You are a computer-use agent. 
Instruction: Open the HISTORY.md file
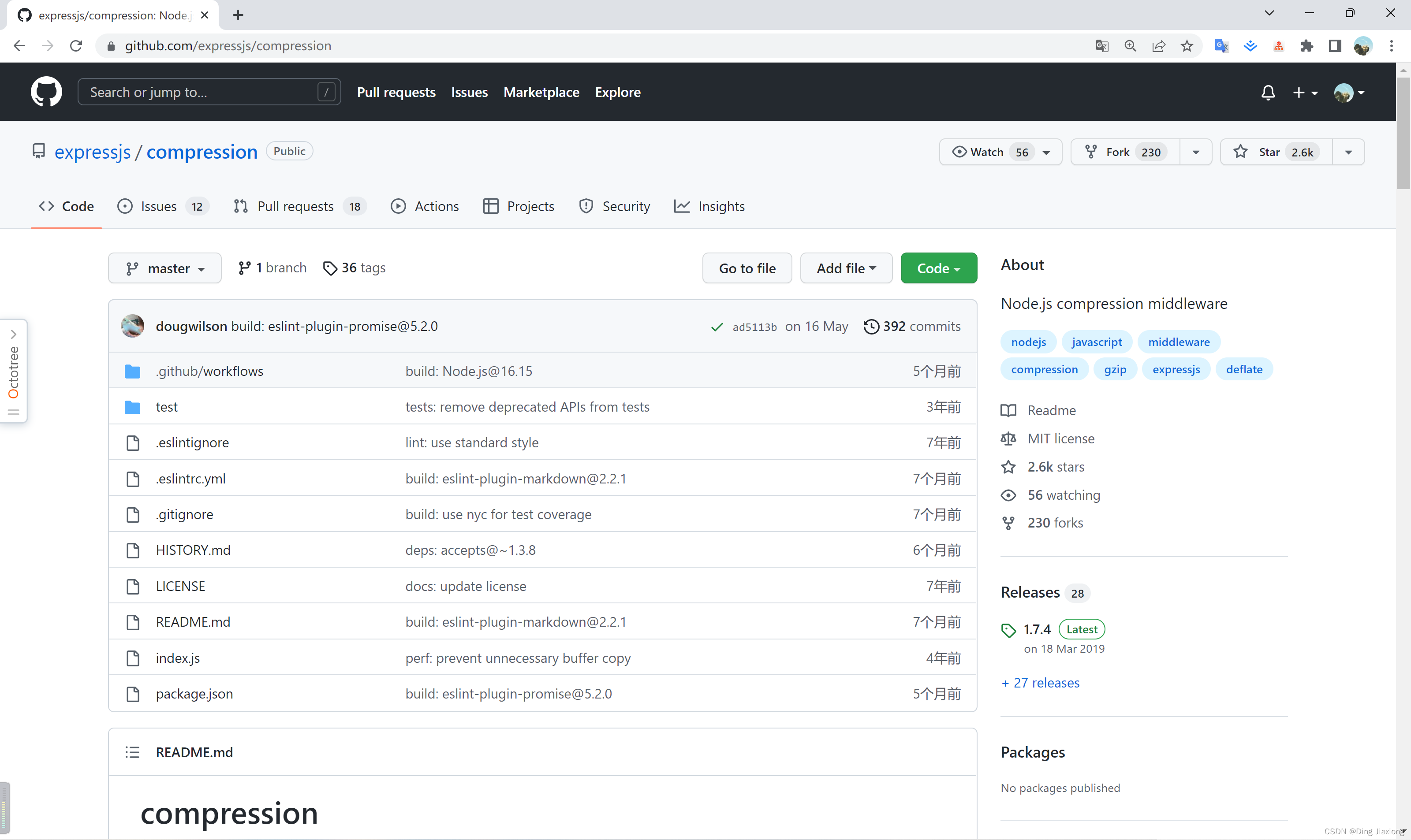coord(193,550)
